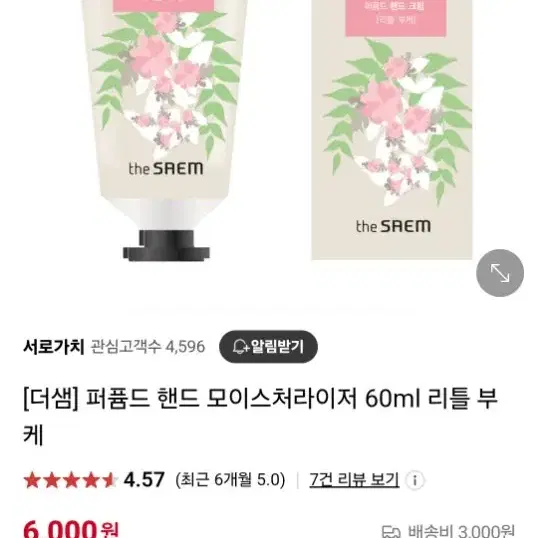538x538 pixels.
Task: Click the black cap of the tube
Action: pos(166,246)
